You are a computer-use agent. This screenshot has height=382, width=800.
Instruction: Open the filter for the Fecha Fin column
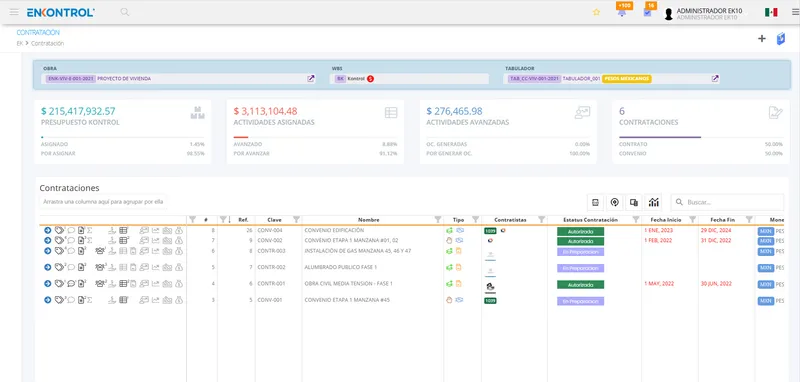tap(749, 219)
